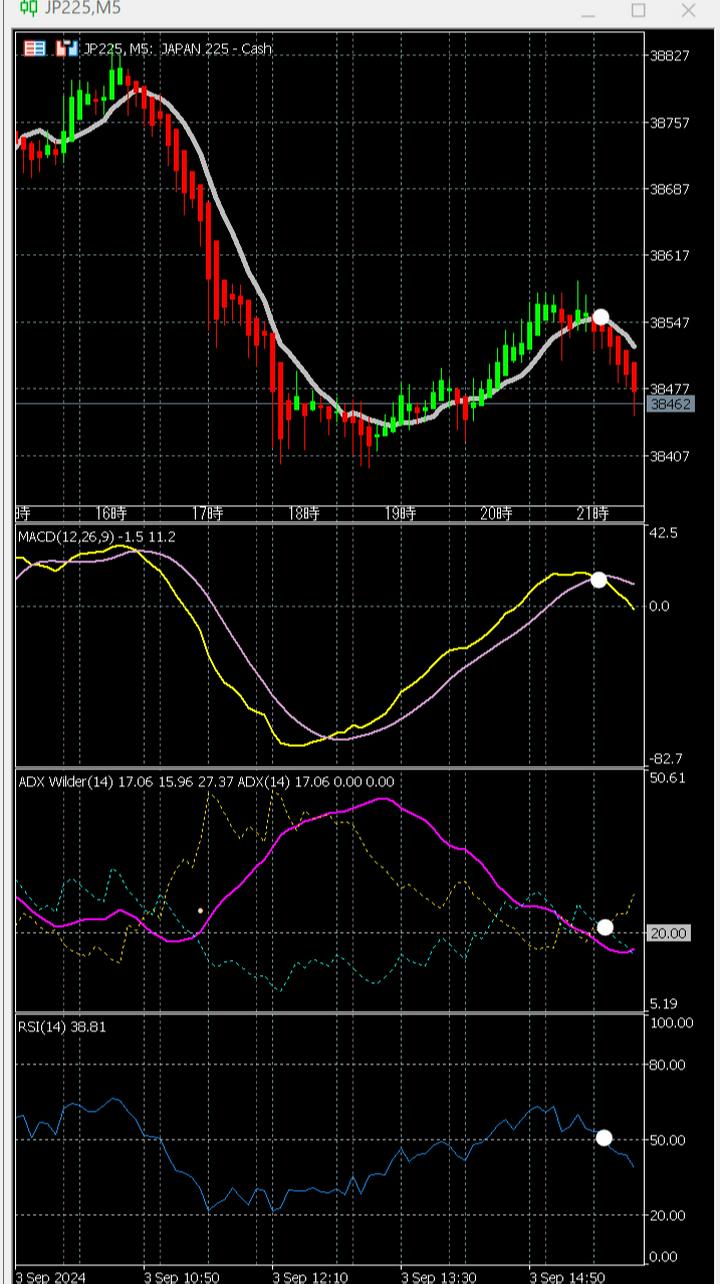Maximize the JP225,M5 chart window
Viewport: 720px width, 1284px height.
638,11
